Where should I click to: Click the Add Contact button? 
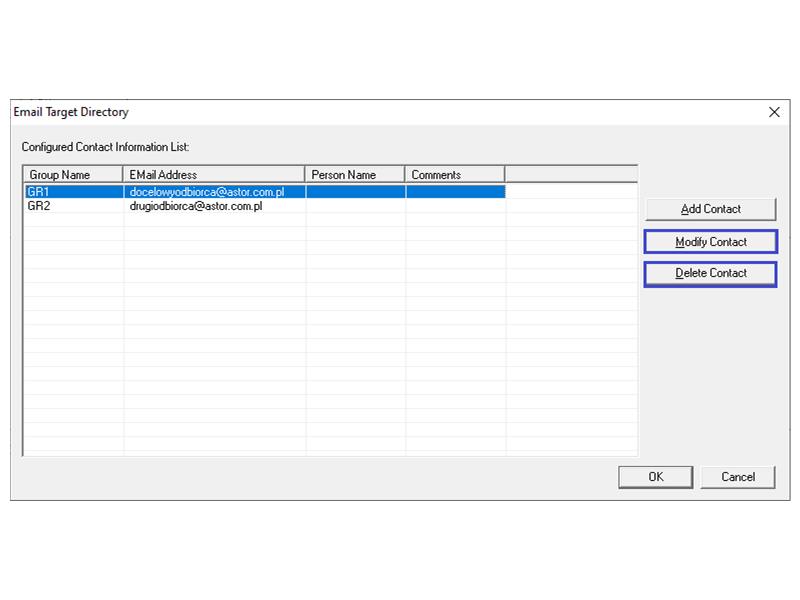(710, 209)
